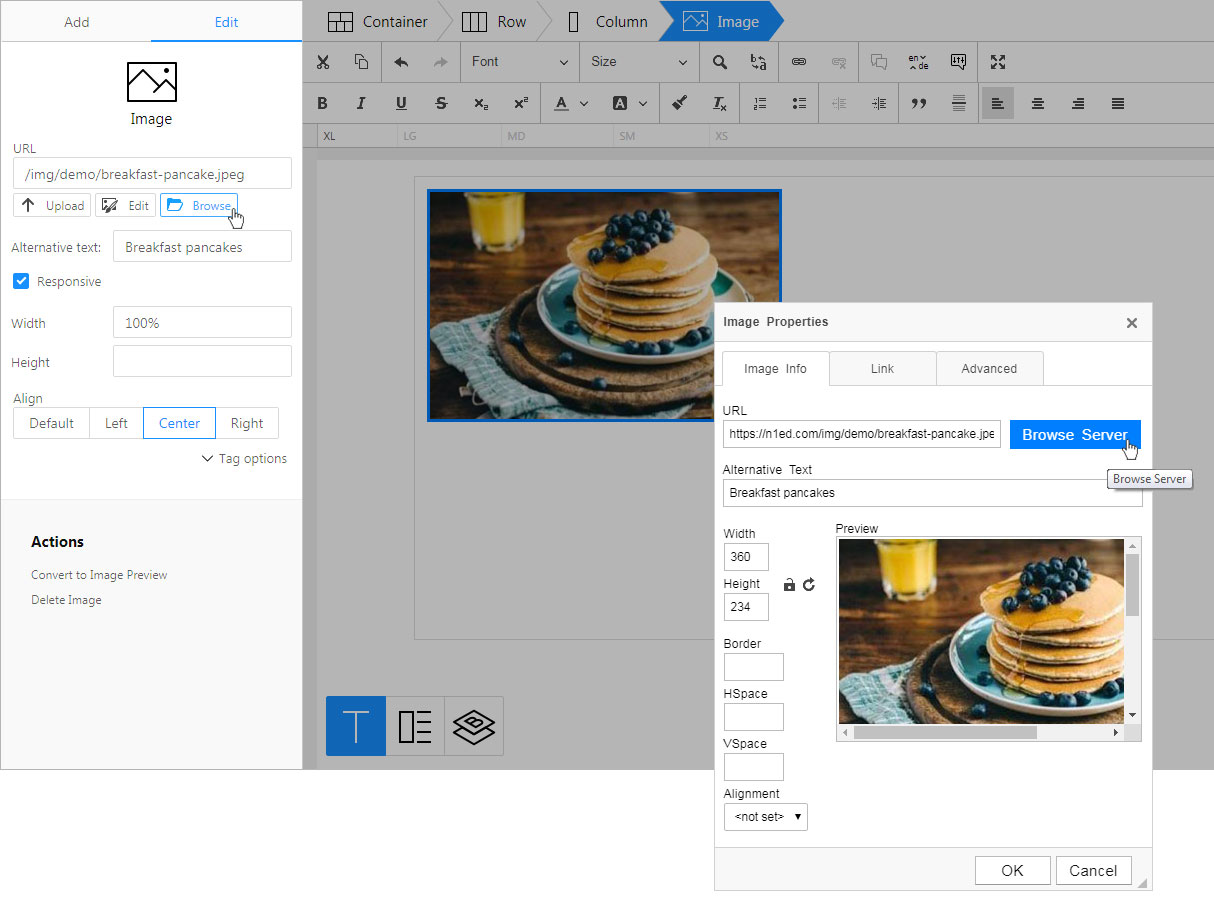Select the Image Info tab
Screen dimensions: 1214x900
(x=775, y=368)
